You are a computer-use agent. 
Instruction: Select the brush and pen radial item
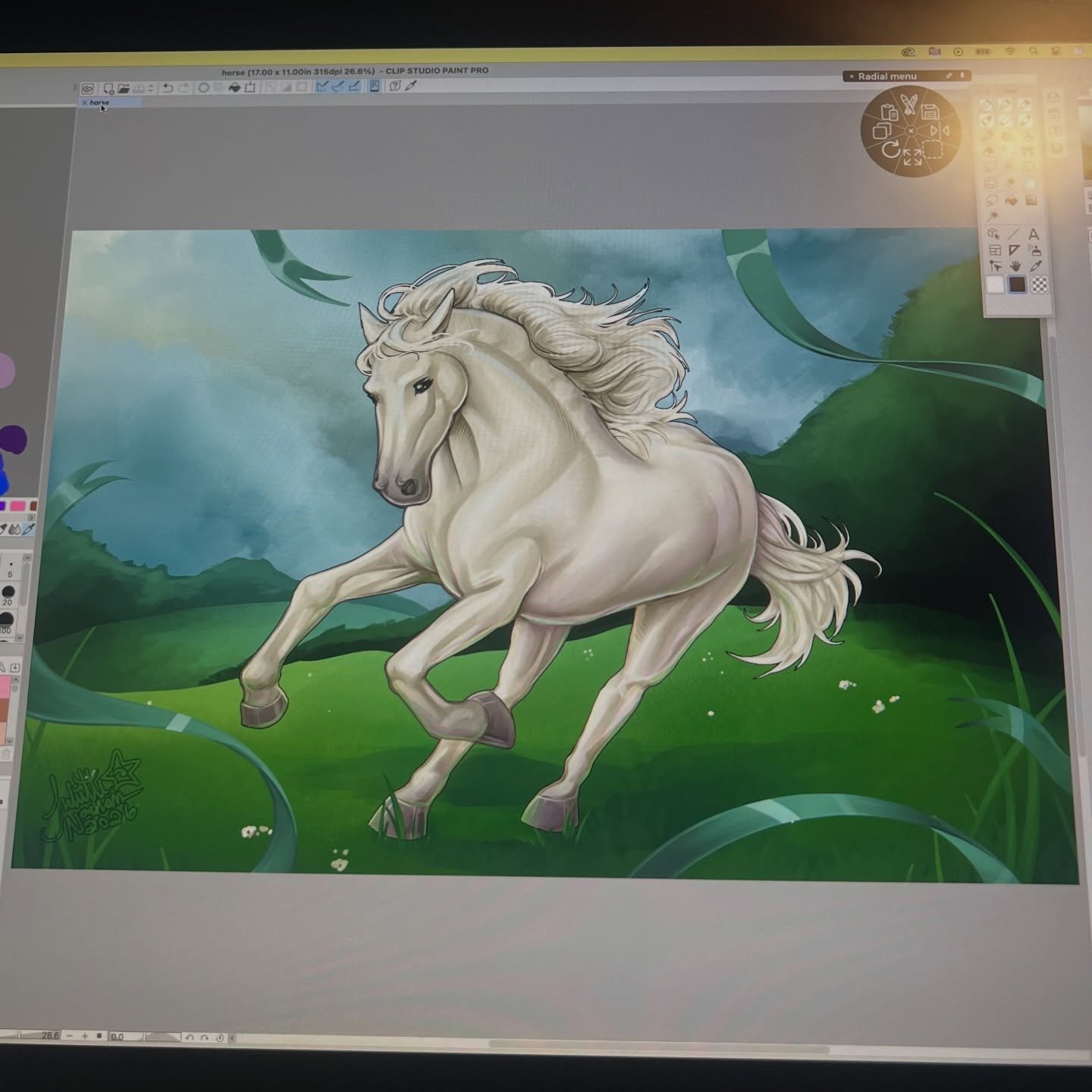tap(910, 104)
